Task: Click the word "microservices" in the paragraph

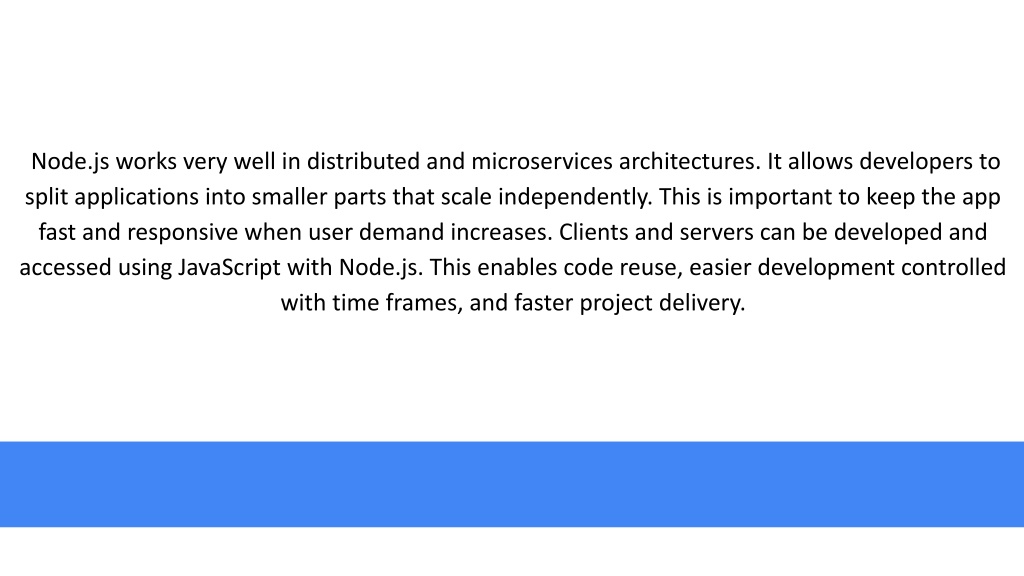Action: click(542, 161)
